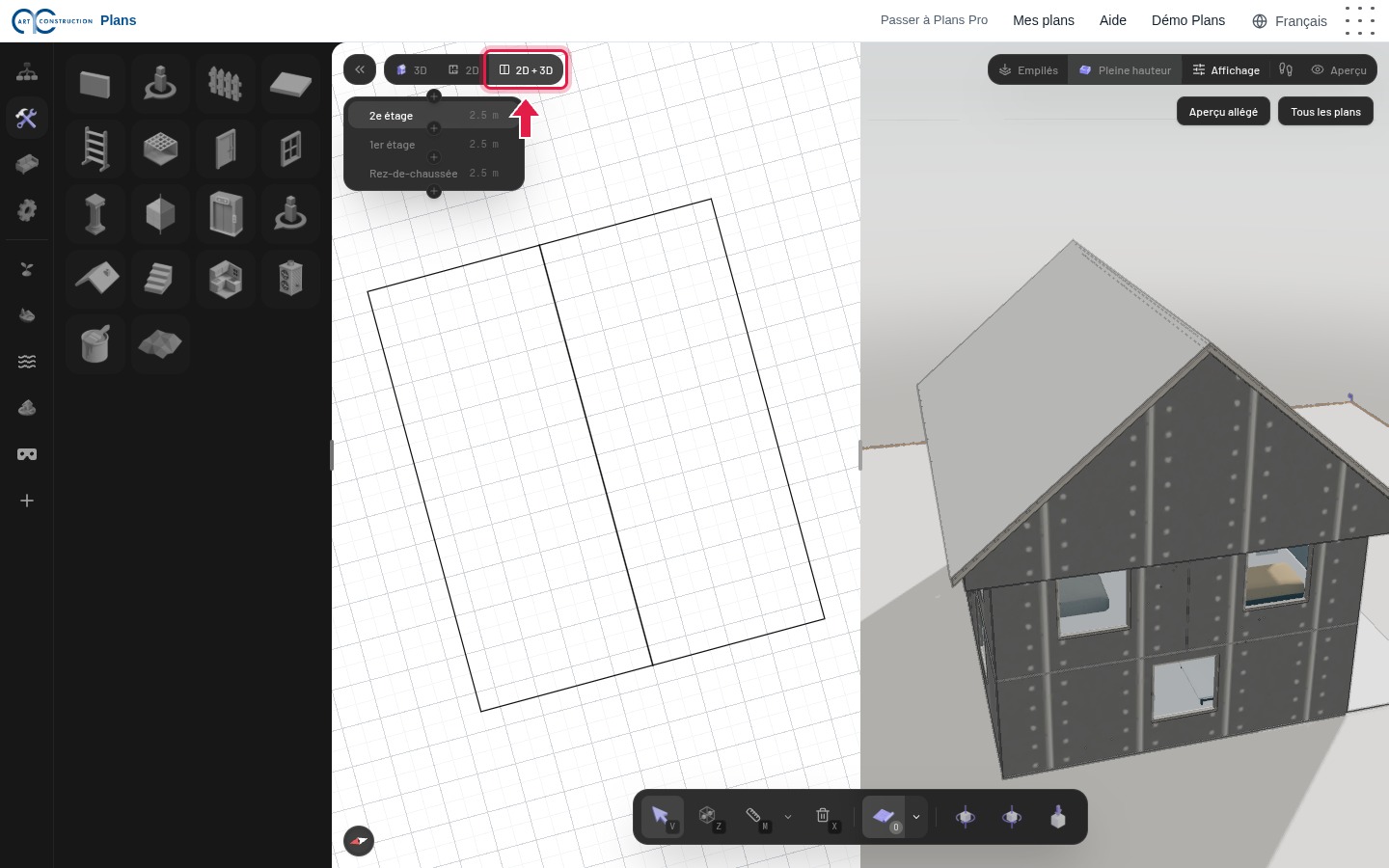Screen dimensions: 1389x868
Task: Open the Français language selector
Action: (x=1290, y=21)
